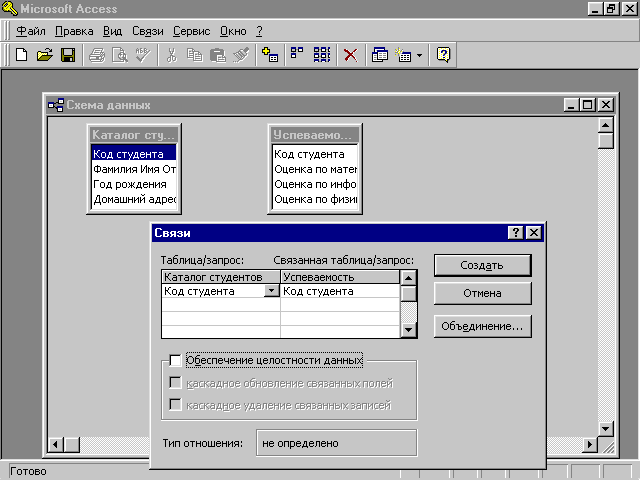The width and height of the screenshot is (640, 480).
Task: Click the red X Clear Layout icon
Action: (x=350, y=55)
